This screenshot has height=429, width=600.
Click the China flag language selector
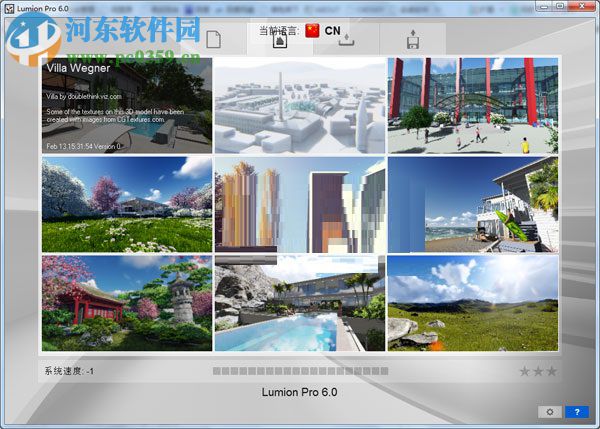coord(312,31)
